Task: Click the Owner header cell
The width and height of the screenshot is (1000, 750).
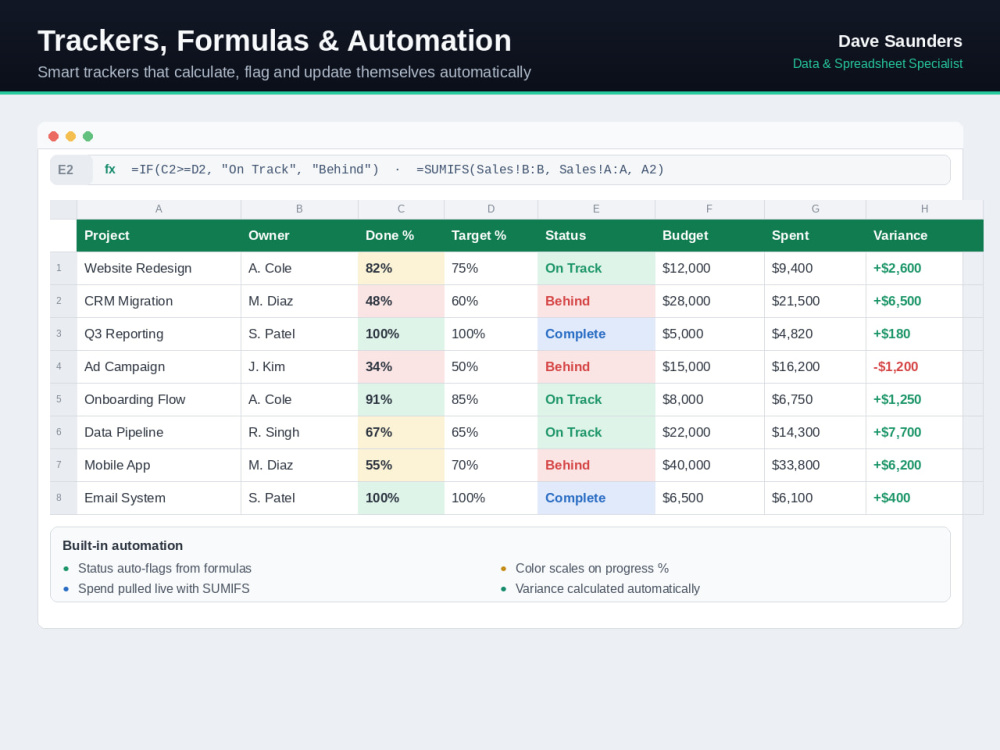Action: [x=299, y=235]
